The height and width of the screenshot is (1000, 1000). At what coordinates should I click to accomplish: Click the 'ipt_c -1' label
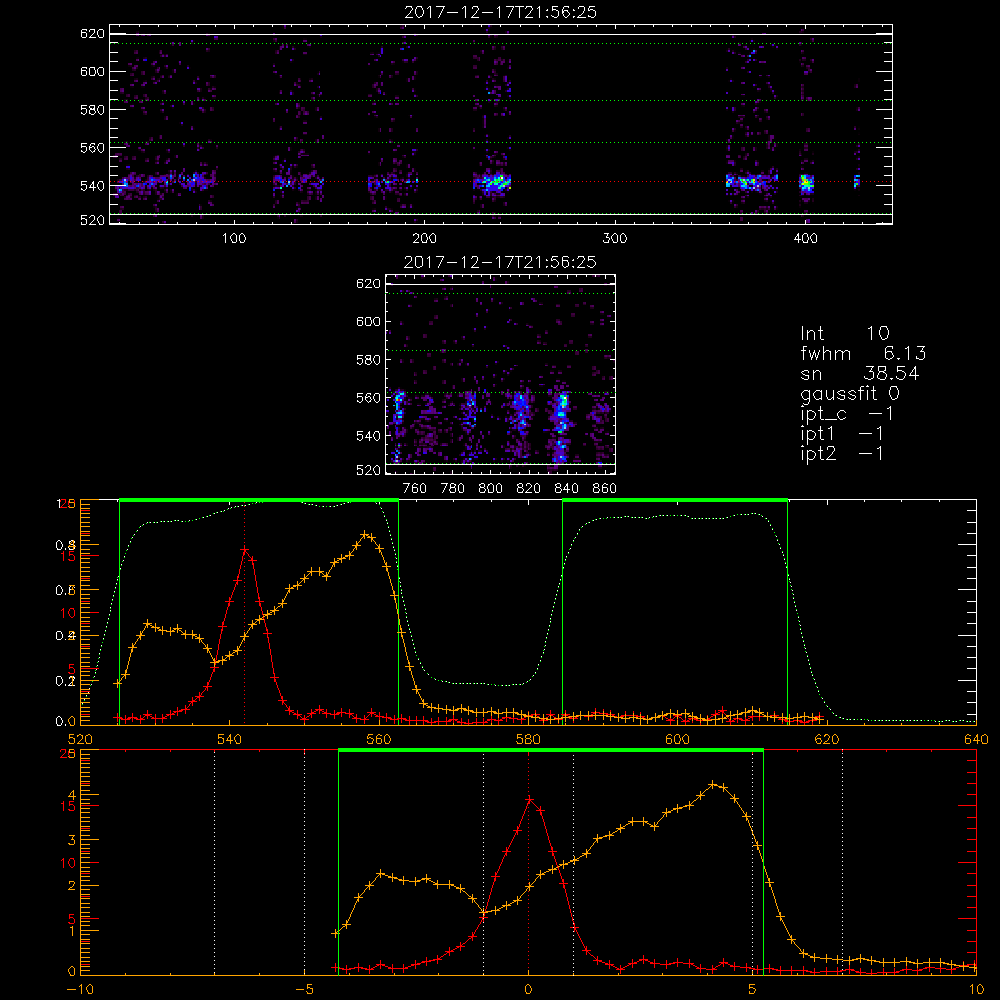(847, 414)
